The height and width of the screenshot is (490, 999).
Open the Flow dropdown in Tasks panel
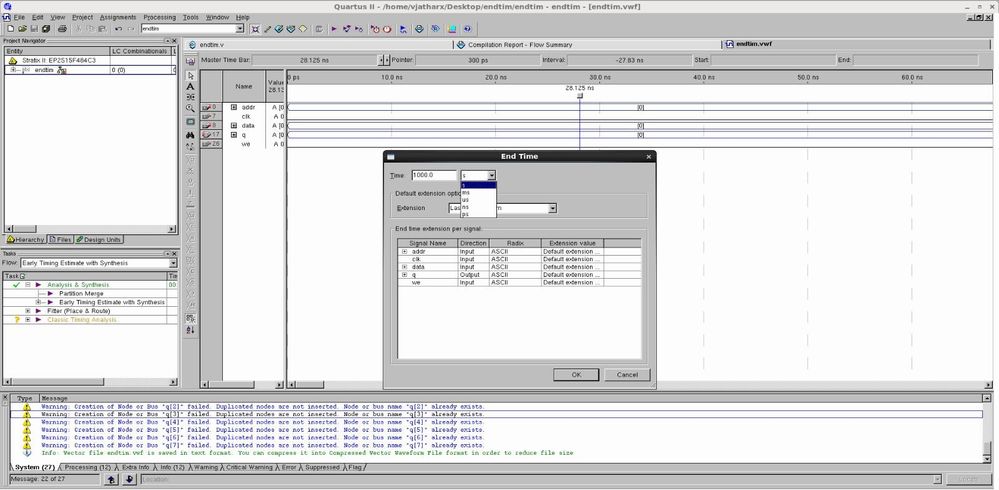[173, 263]
